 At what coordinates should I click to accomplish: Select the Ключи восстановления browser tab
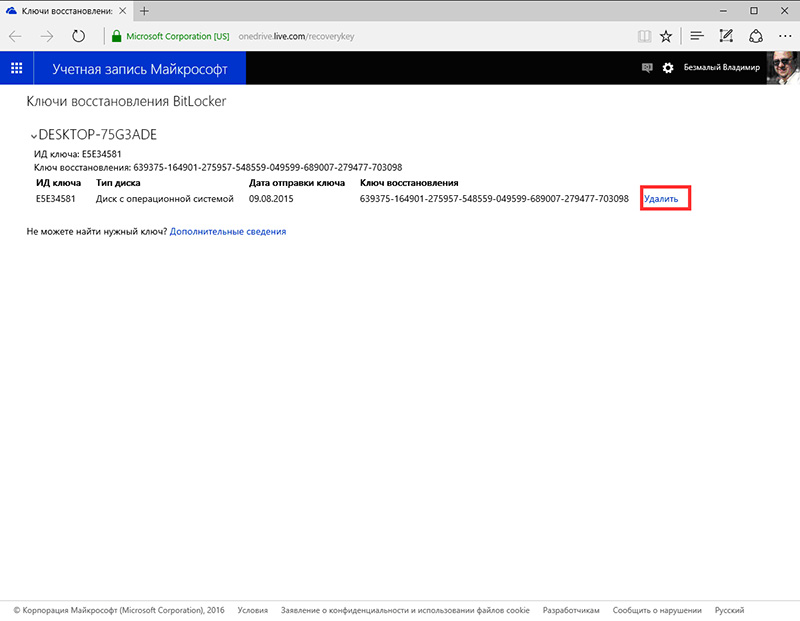pyautogui.click(x=66, y=11)
